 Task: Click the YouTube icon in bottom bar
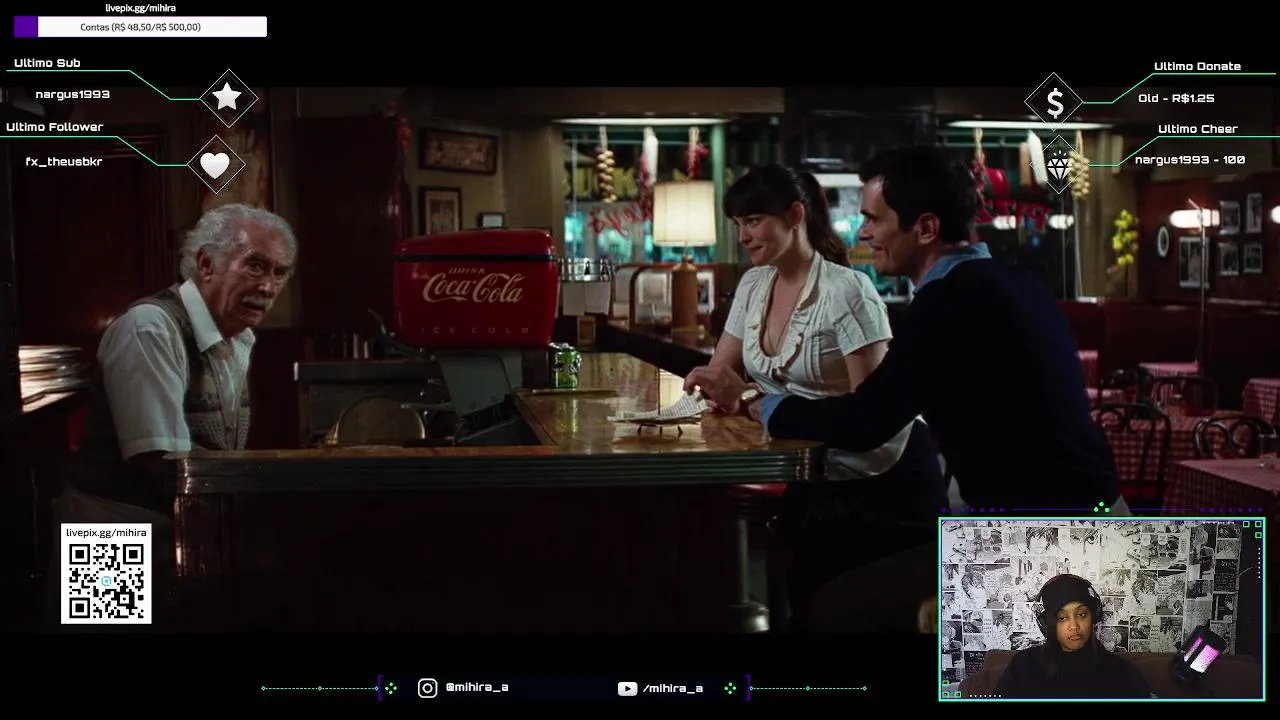pyautogui.click(x=627, y=688)
